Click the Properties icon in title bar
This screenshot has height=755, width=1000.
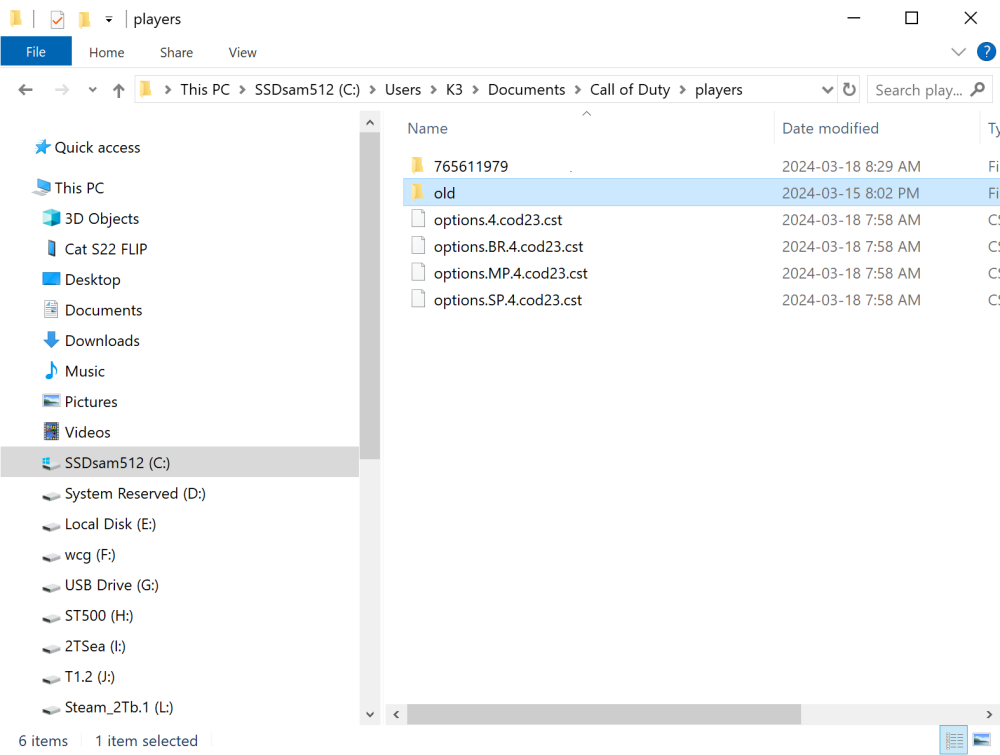click(x=57, y=19)
